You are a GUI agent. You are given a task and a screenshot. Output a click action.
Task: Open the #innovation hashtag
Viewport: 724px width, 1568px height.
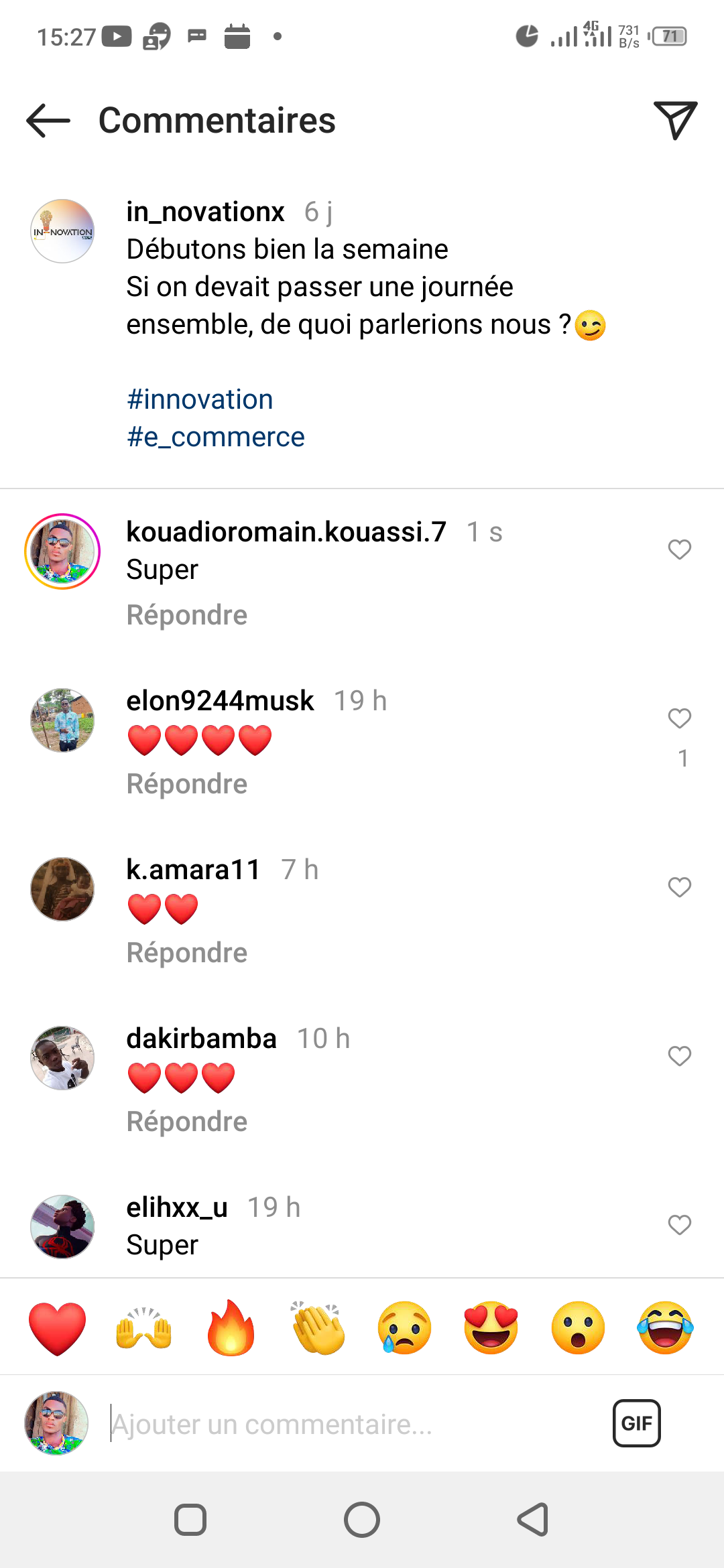point(200,400)
